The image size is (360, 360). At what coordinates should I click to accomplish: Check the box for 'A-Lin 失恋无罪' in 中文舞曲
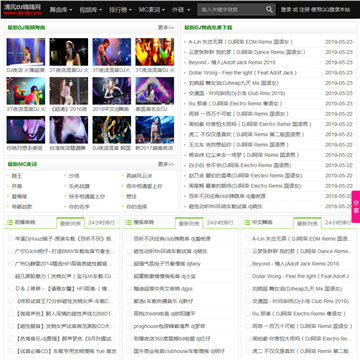tap(248, 239)
